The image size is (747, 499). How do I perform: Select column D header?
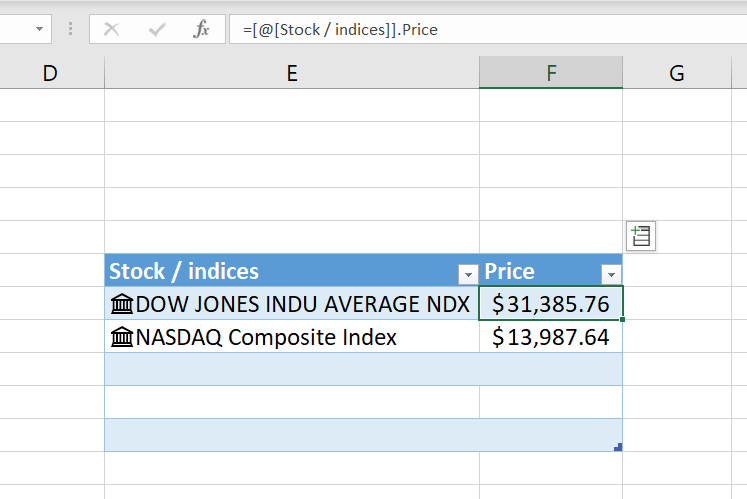coord(50,73)
